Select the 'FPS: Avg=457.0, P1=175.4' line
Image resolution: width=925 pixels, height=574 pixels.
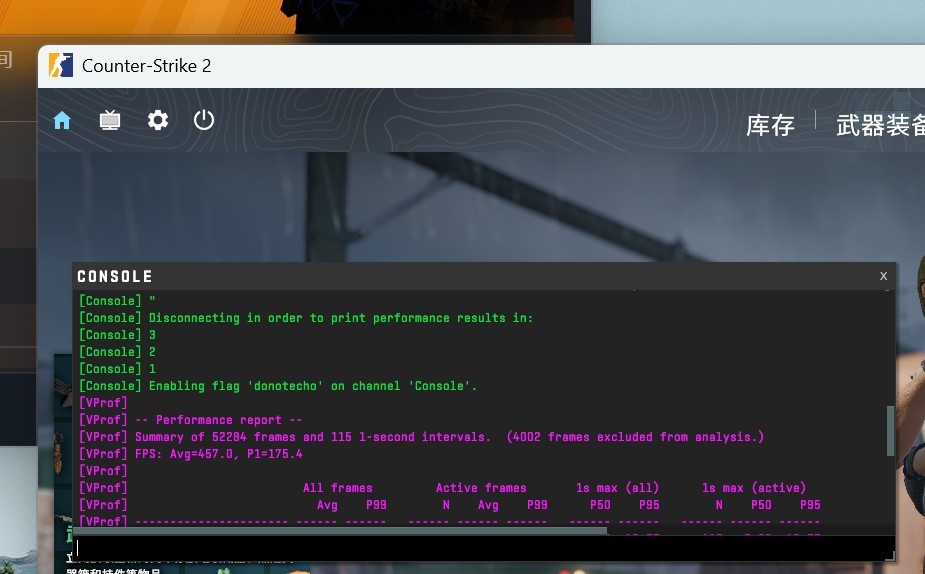coord(191,454)
